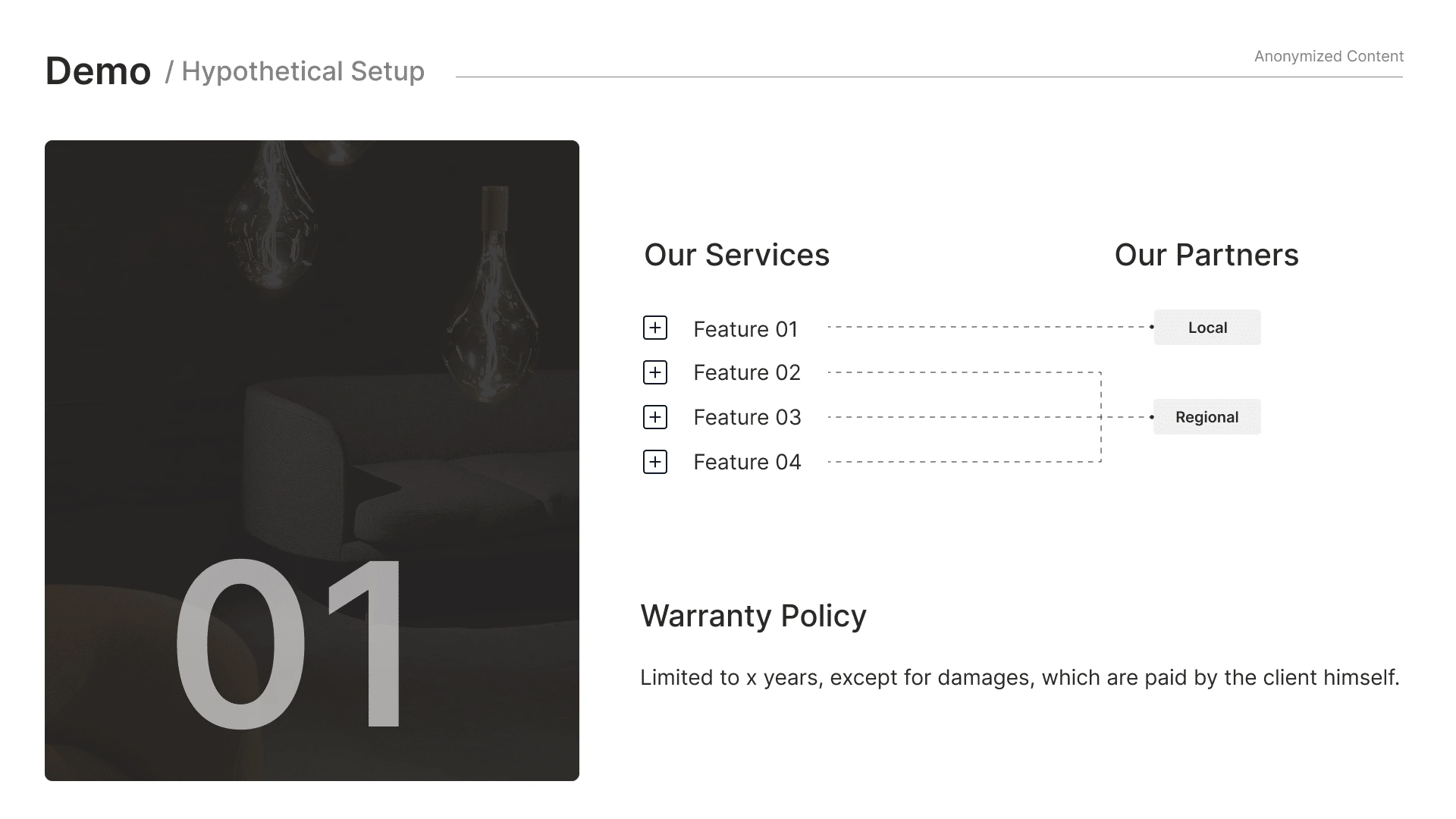Image resolution: width=1456 pixels, height=819 pixels.
Task: Click the Feature 04 plus icon
Action: point(655,462)
